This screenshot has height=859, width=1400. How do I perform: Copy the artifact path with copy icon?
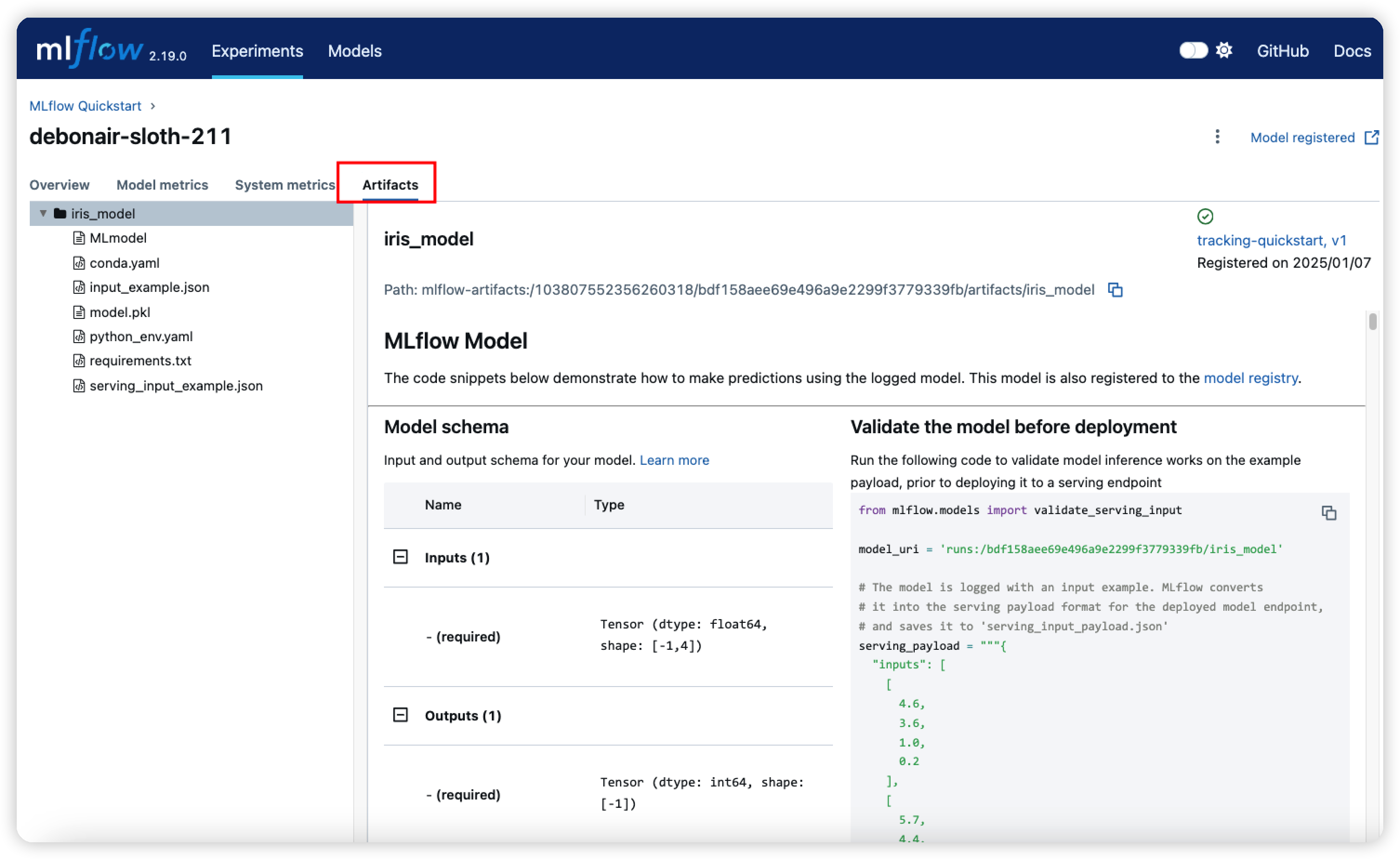(x=1115, y=290)
